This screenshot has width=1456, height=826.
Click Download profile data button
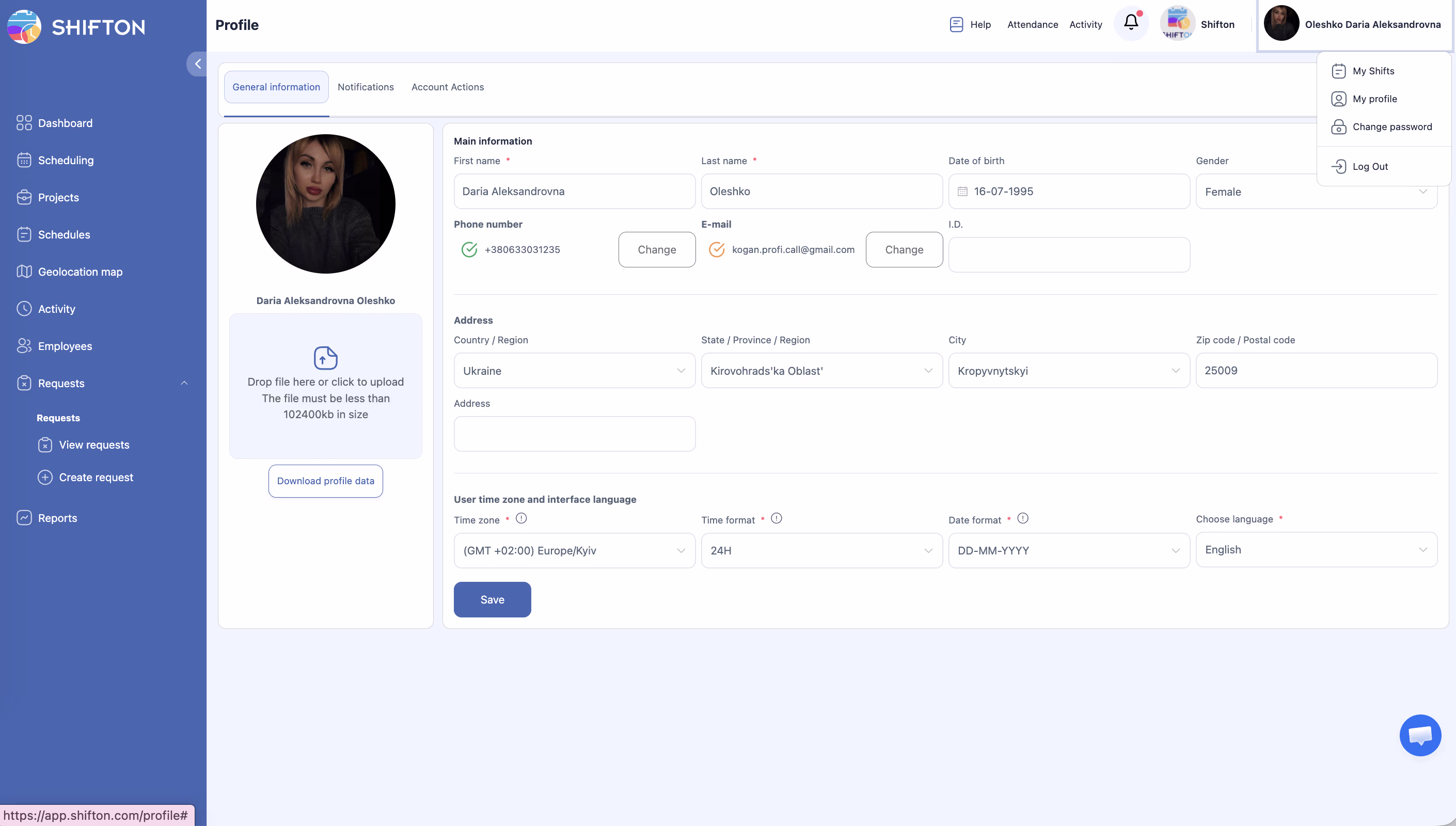click(x=325, y=481)
